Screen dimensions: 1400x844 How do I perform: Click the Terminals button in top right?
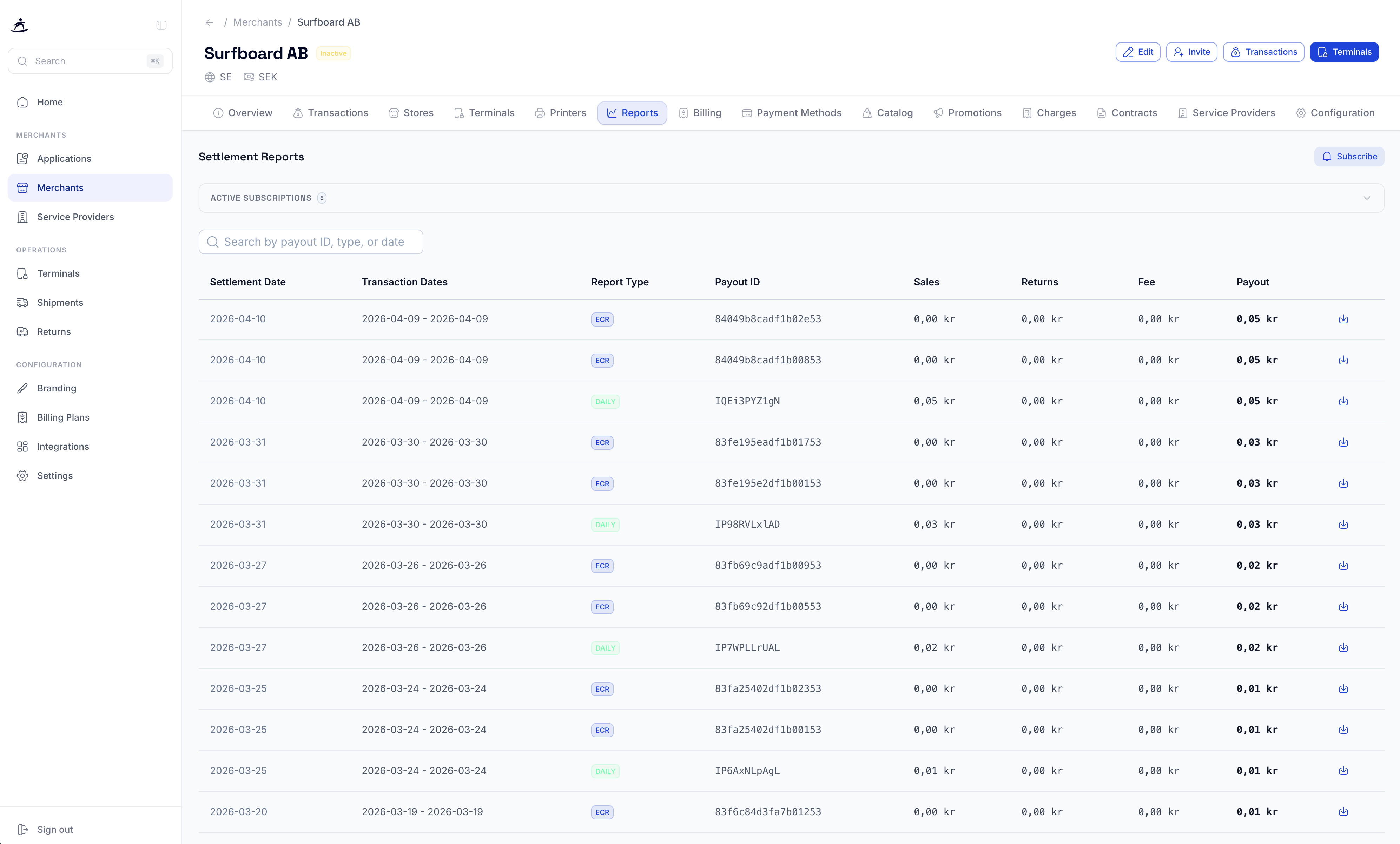(x=1344, y=52)
